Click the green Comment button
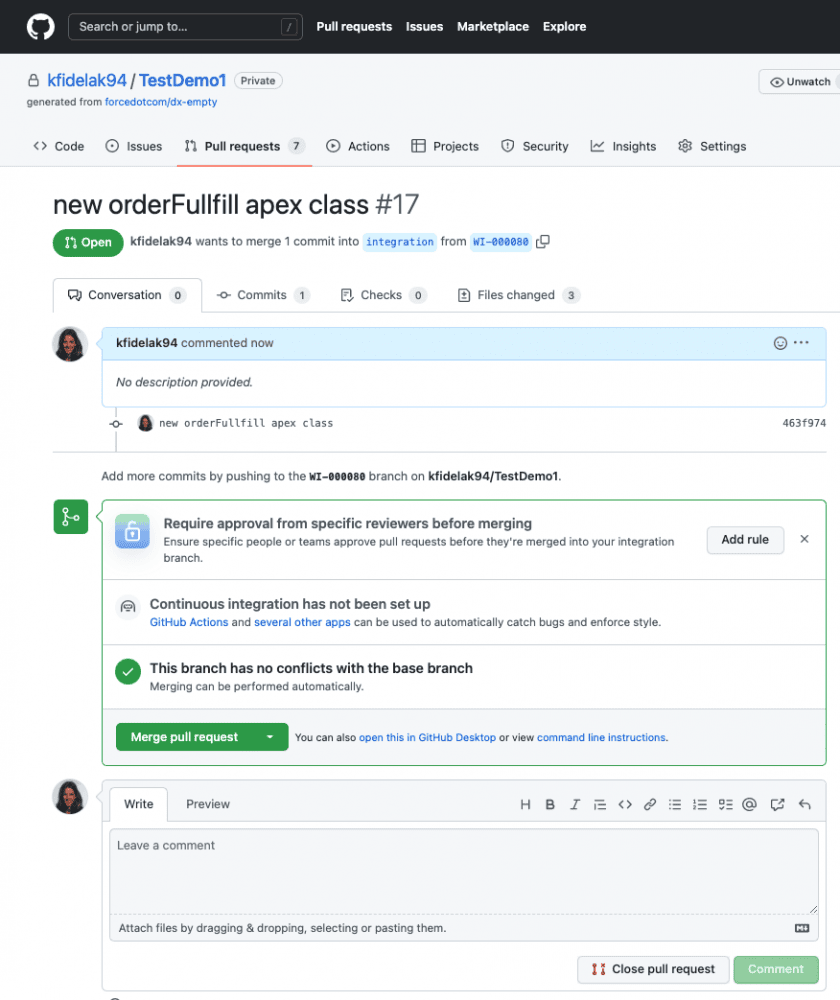 coord(776,969)
